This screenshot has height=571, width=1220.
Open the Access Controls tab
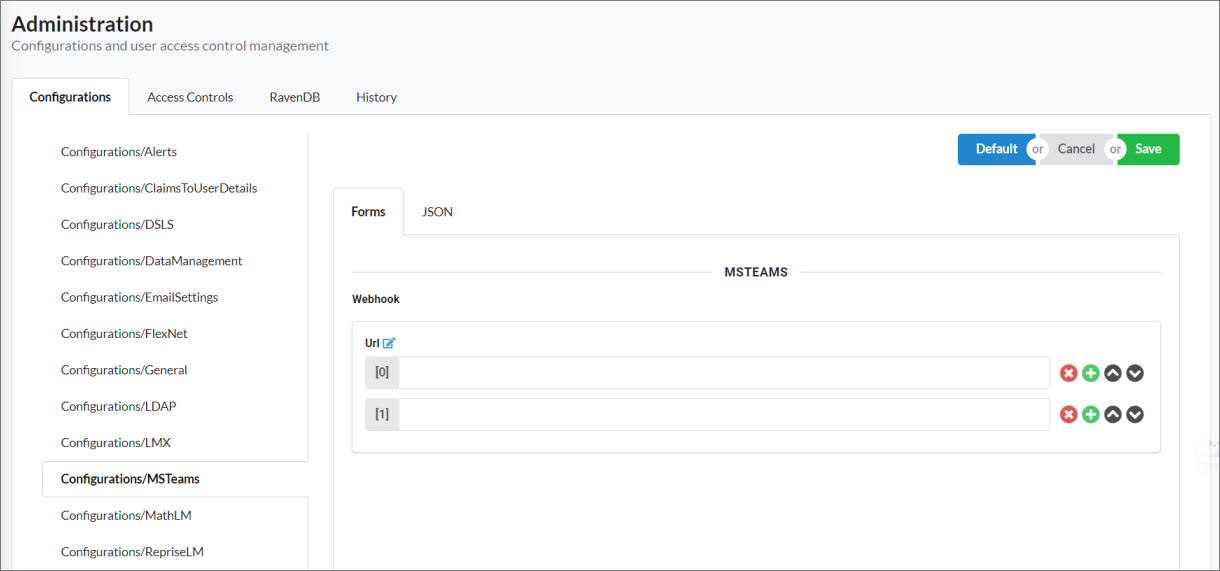(190, 97)
